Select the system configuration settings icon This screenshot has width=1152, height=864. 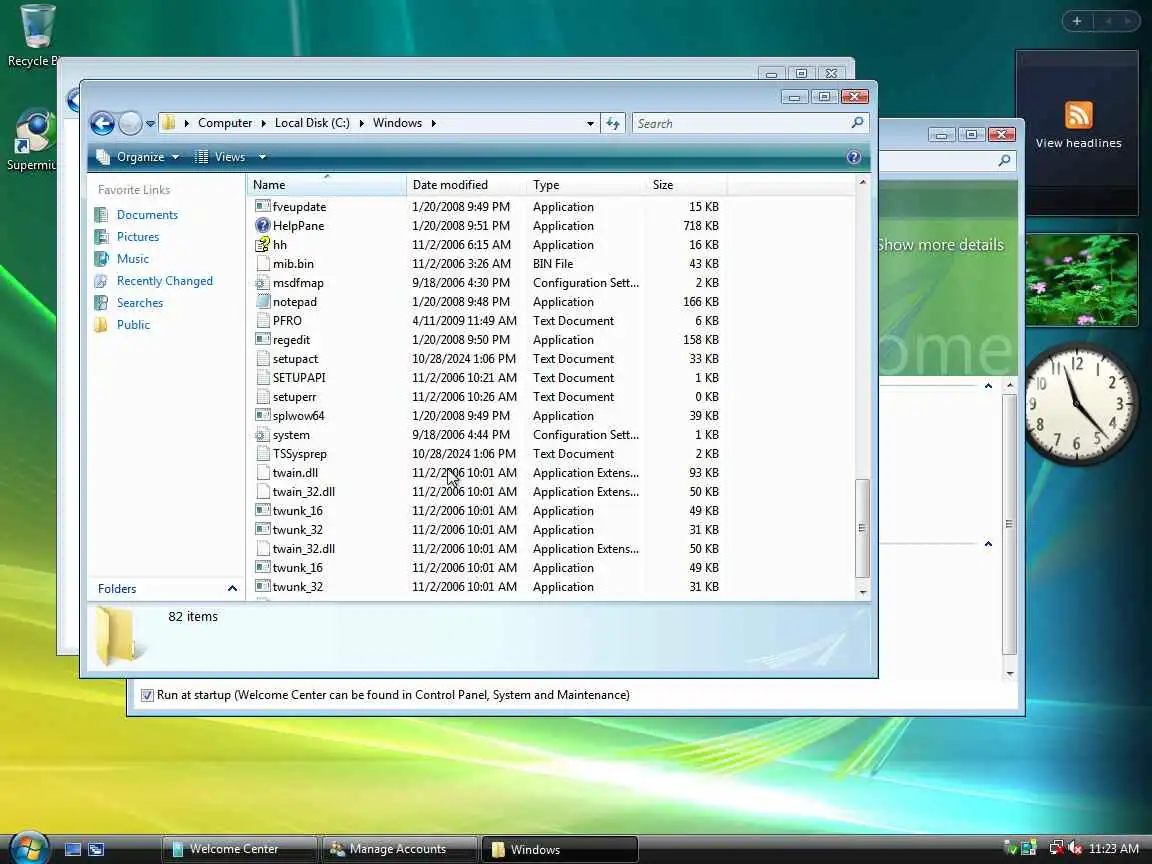[262, 435]
